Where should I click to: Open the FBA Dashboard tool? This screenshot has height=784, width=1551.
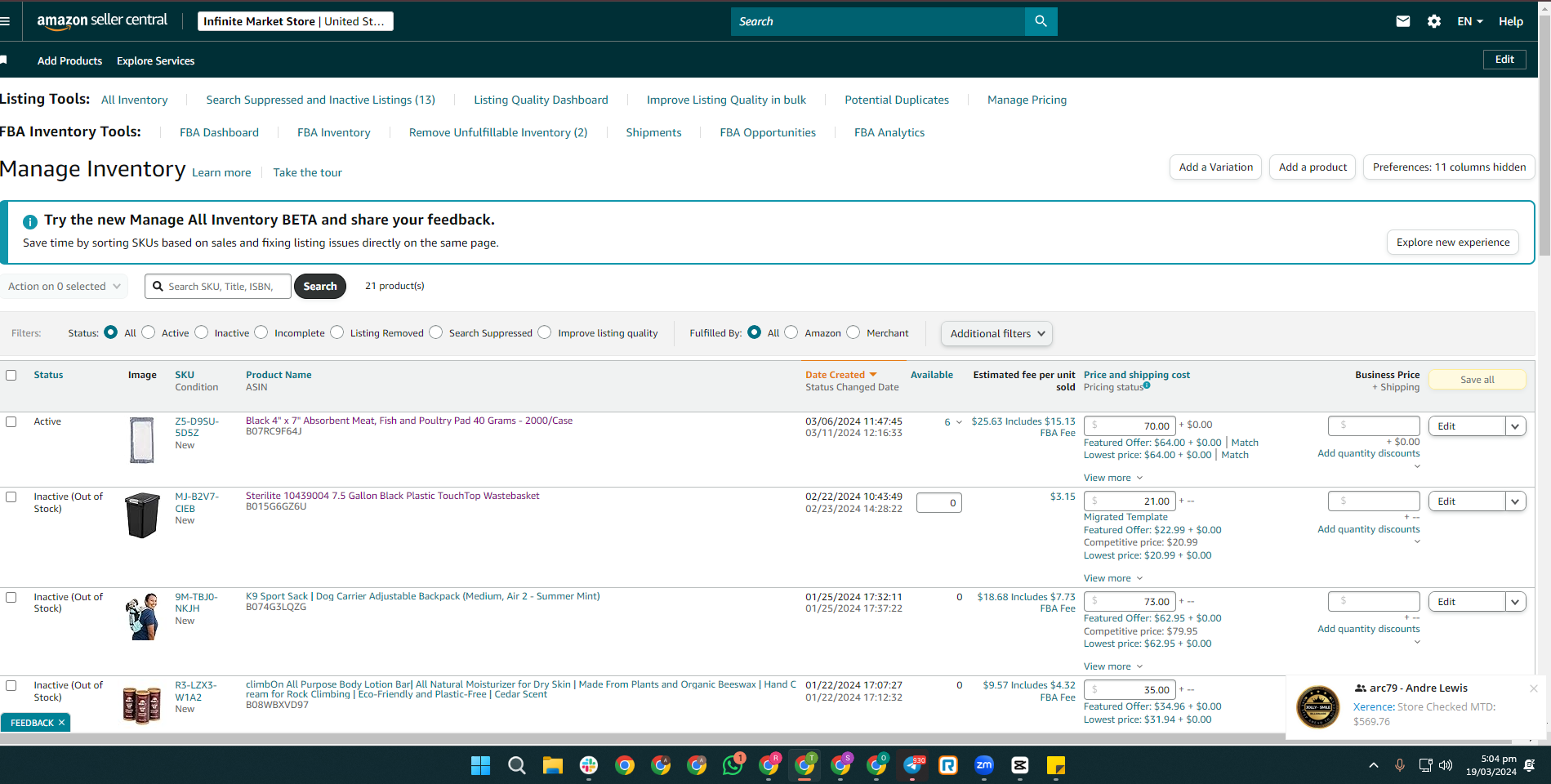219,132
